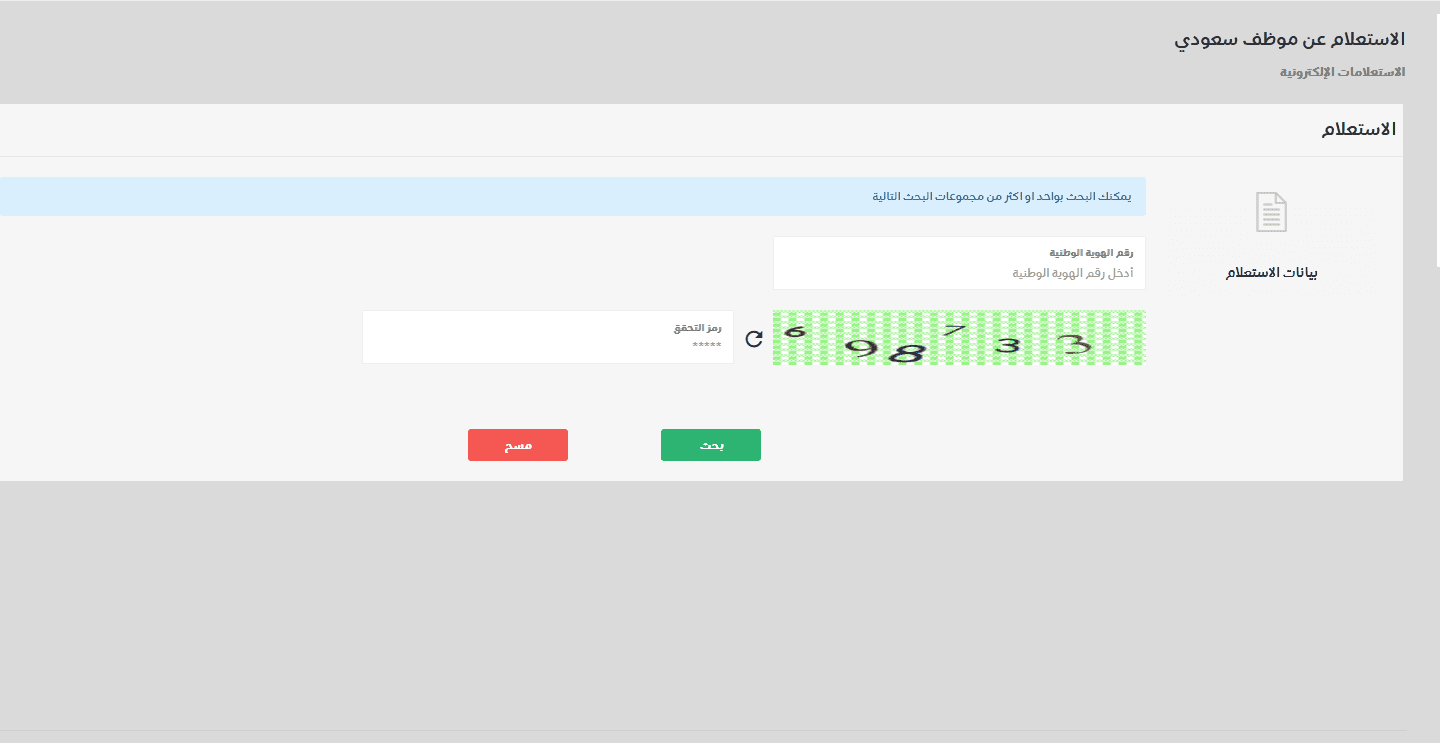This screenshot has height=743, width=1440.
Task: Click the red مسح clear button
Action: click(518, 445)
